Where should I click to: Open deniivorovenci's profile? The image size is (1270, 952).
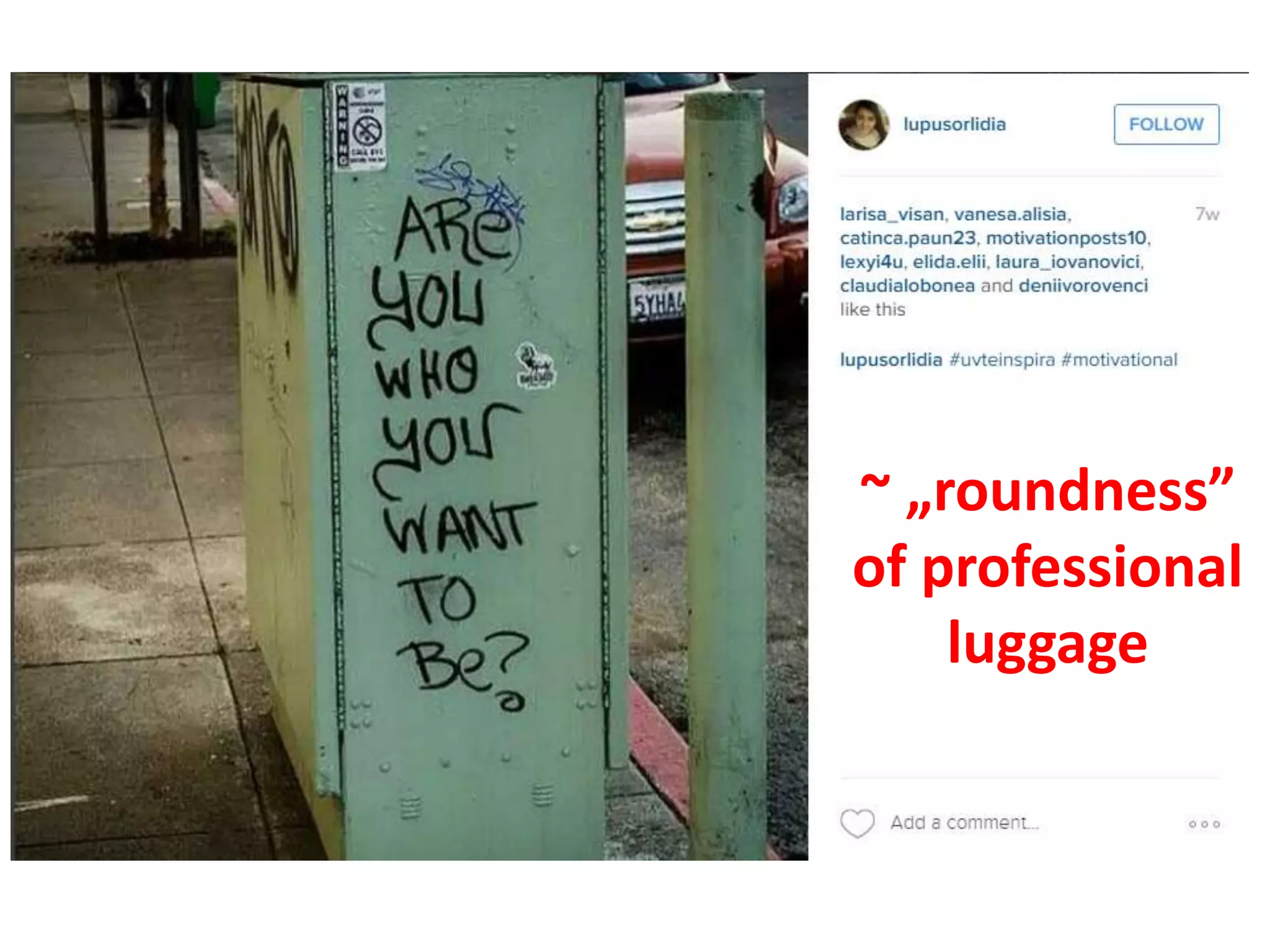1083,286
